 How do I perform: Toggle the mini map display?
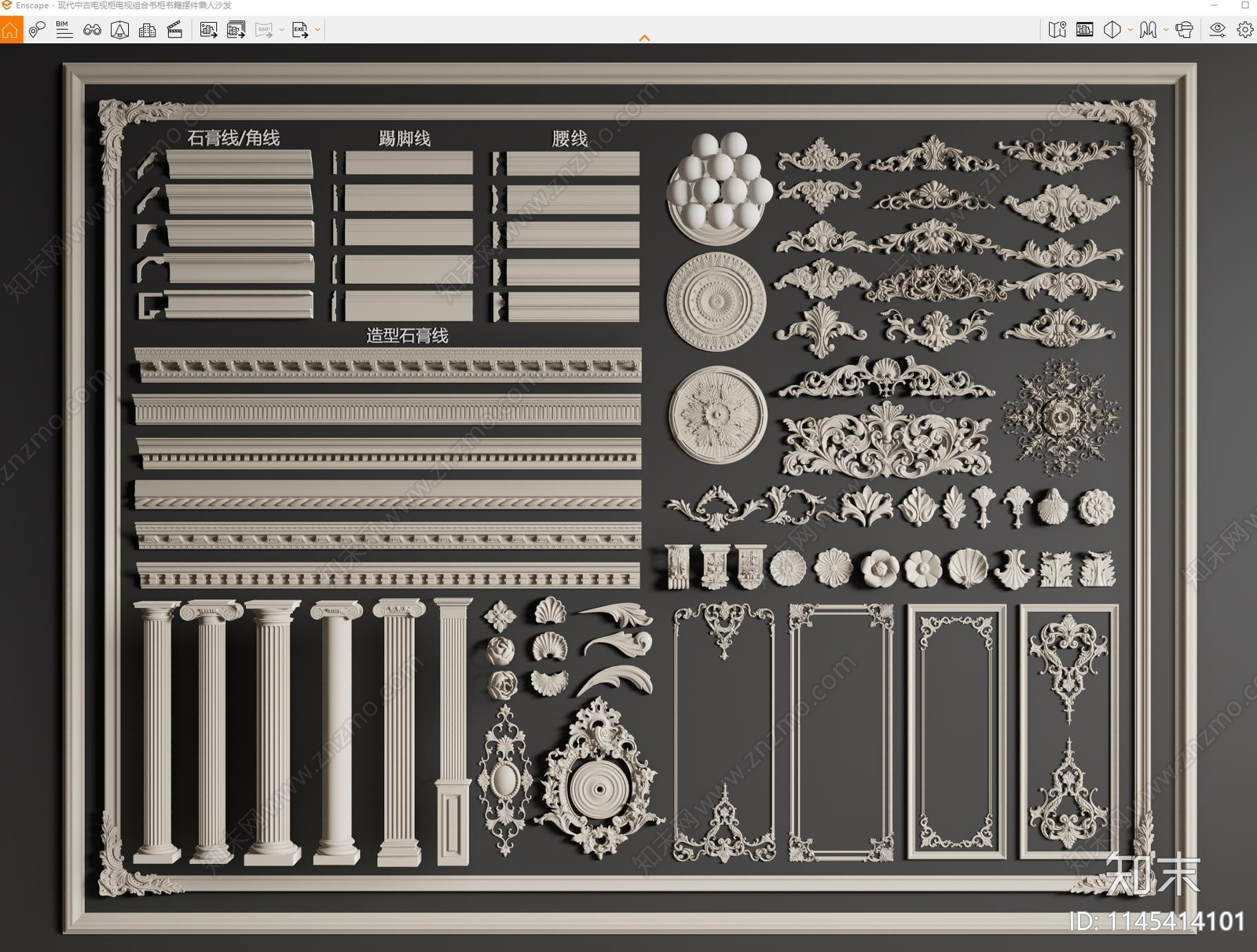coord(1057,30)
